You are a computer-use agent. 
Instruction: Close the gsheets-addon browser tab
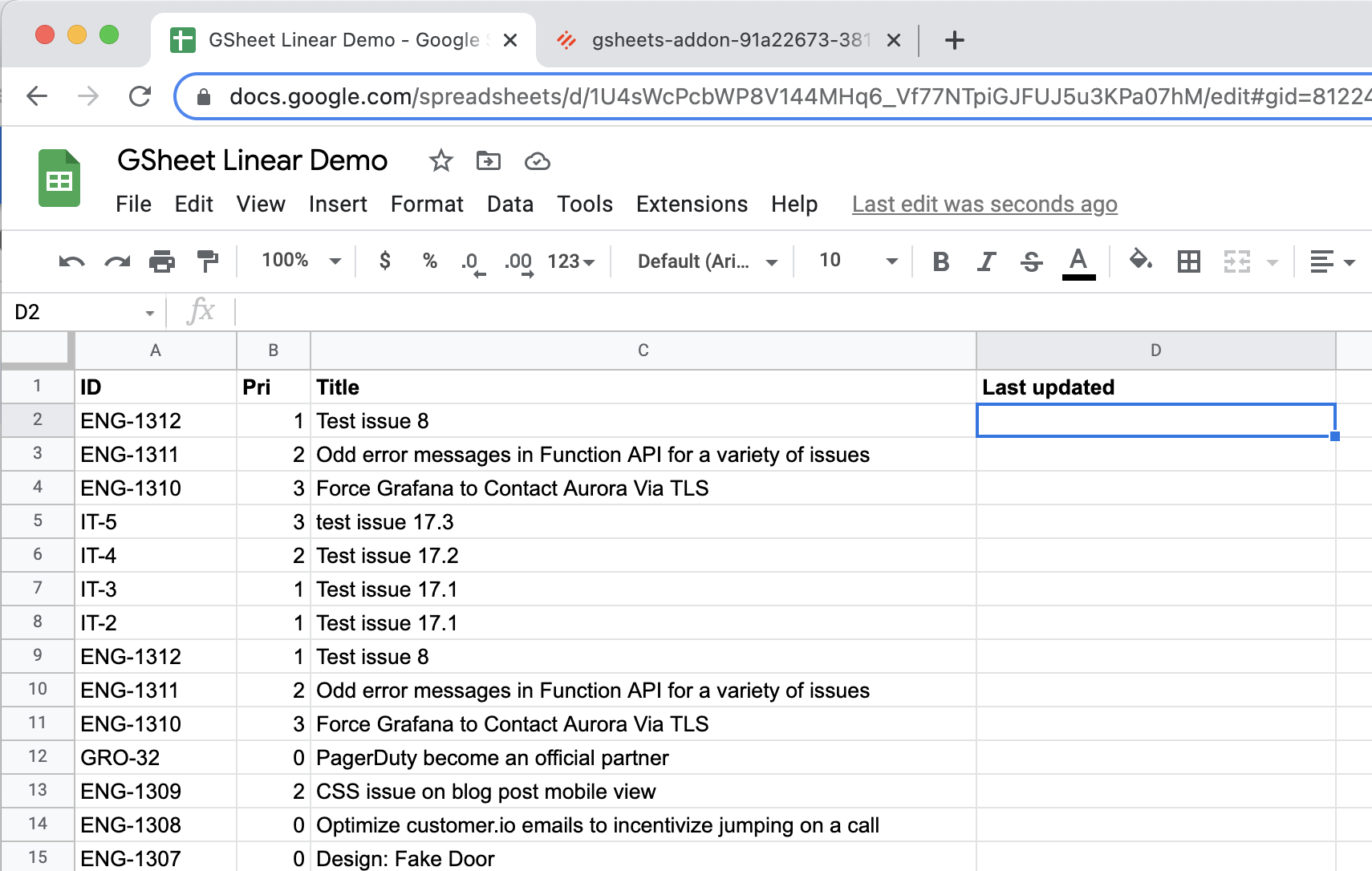click(x=893, y=40)
